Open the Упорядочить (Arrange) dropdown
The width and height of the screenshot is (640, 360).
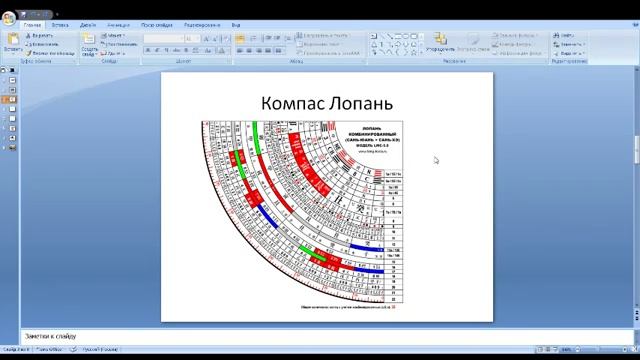[440, 43]
